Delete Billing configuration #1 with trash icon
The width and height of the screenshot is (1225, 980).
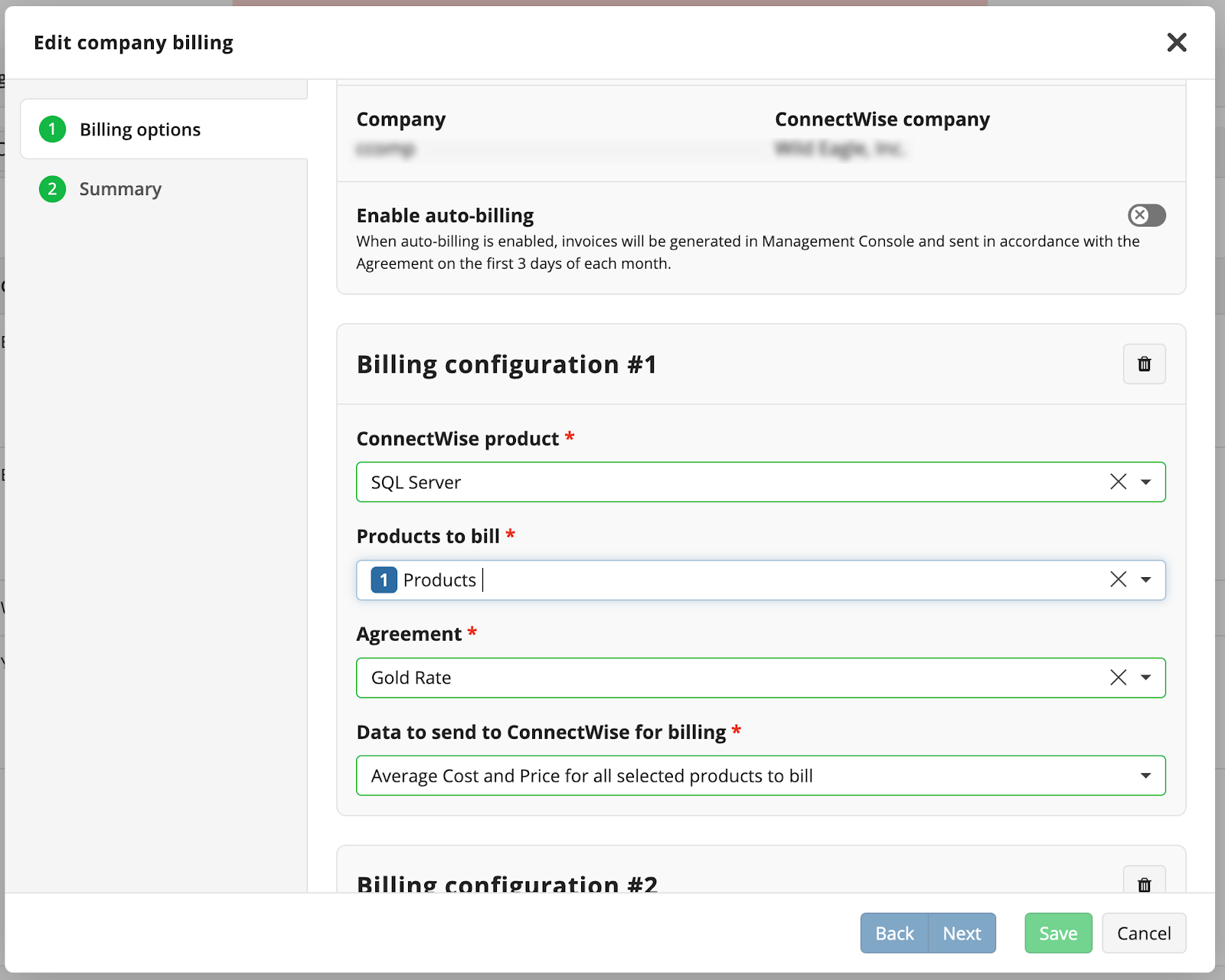(1144, 364)
